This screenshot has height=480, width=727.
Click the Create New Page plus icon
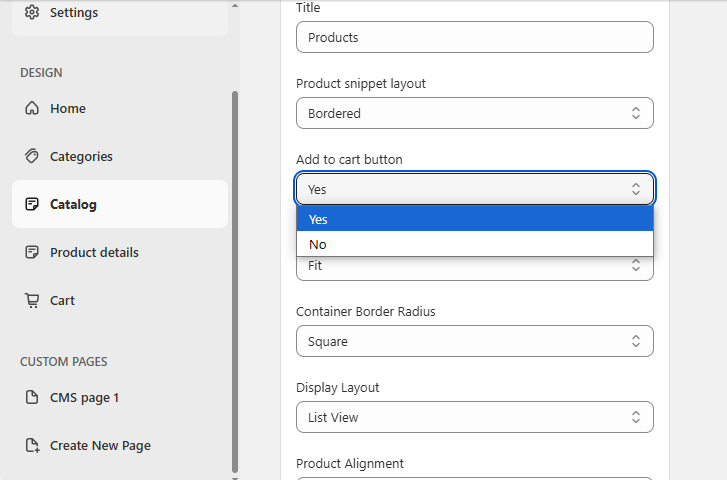(32, 445)
